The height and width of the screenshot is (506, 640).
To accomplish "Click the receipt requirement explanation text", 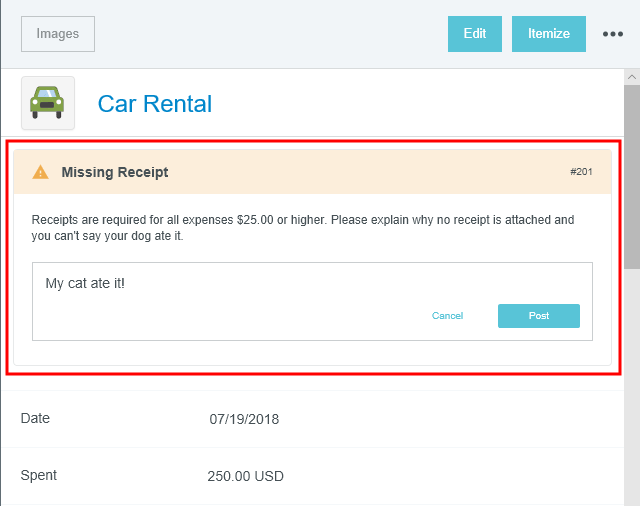I will (x=303, y=228).
